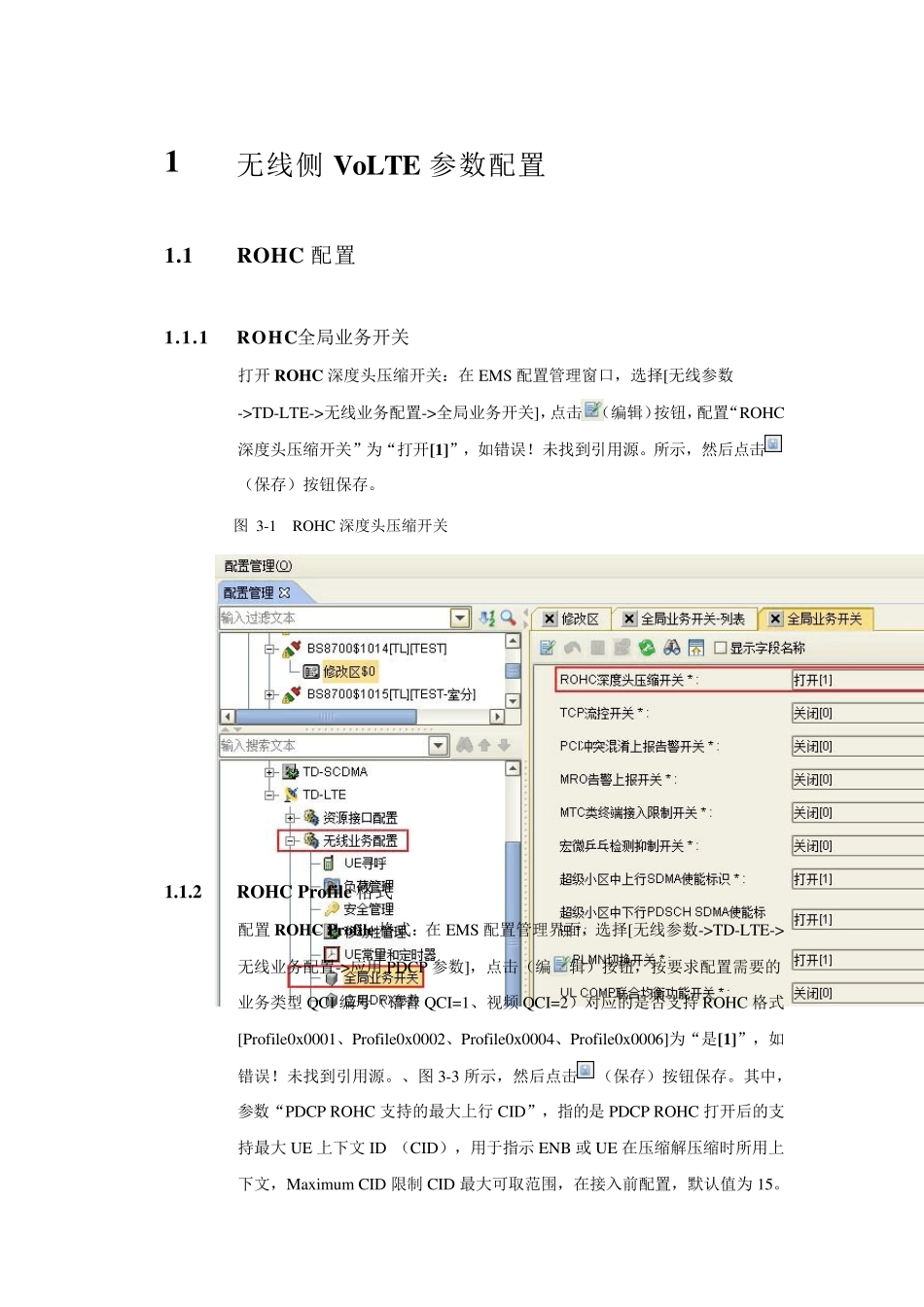This screenshot has width=924, height=1307.
Task: Select BS8700$1014[TL][TEST] in the tree
Action: coord(376,649)
